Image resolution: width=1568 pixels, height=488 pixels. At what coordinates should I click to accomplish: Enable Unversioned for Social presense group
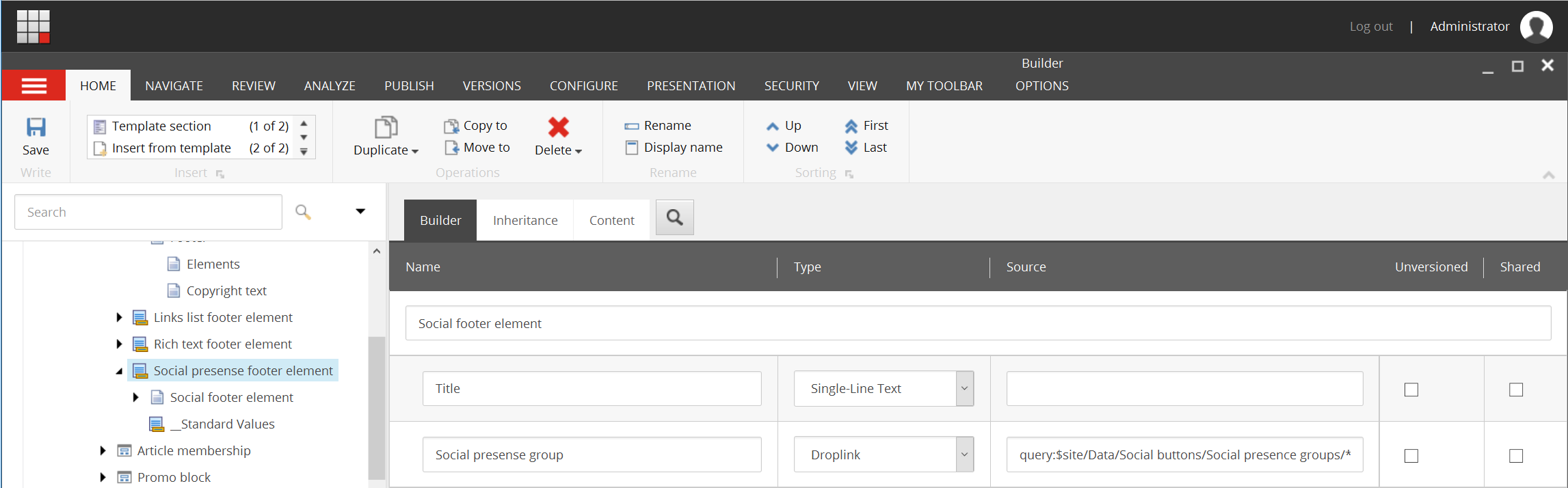[1411, 456]
